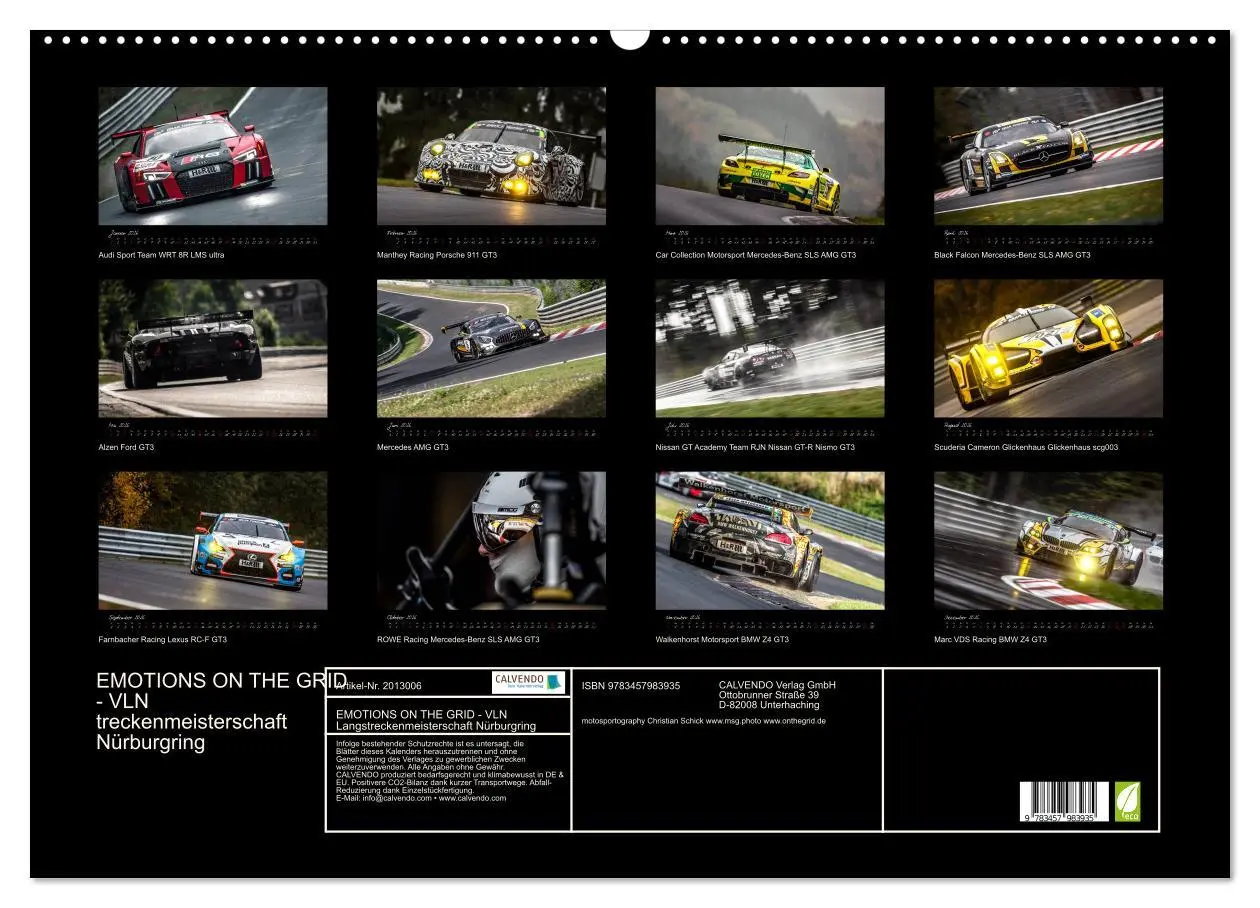Click the Nissan GT-R Nismo photo
This screenshot has width=1260, height=908.
point(770,348)
